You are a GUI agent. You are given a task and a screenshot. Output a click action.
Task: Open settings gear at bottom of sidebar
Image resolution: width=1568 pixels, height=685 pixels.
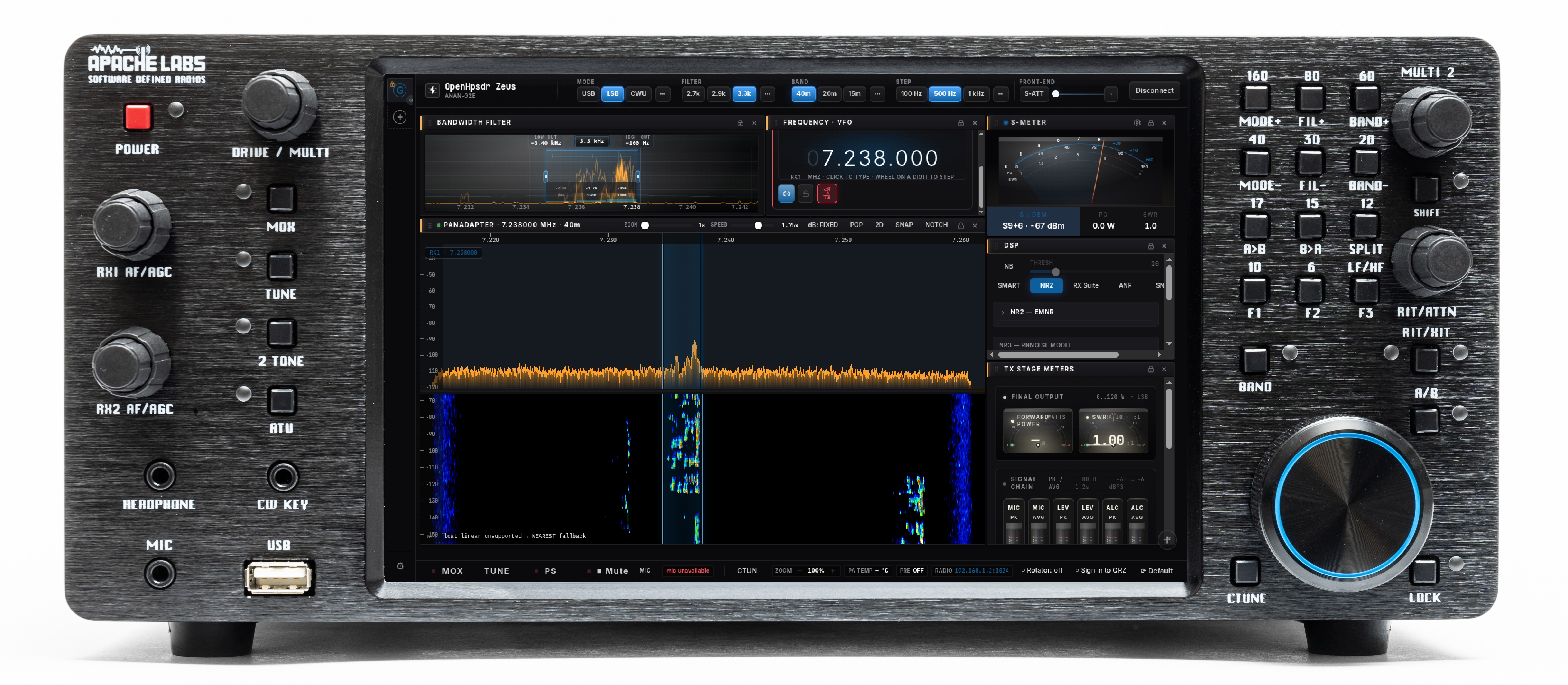(400, 566)
